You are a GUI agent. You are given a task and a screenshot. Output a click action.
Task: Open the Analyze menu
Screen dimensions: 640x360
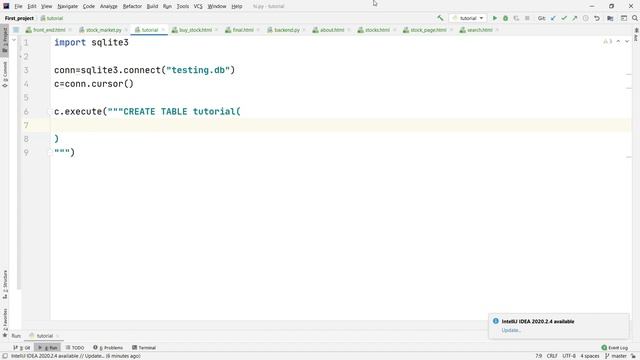tap(109, 6)
